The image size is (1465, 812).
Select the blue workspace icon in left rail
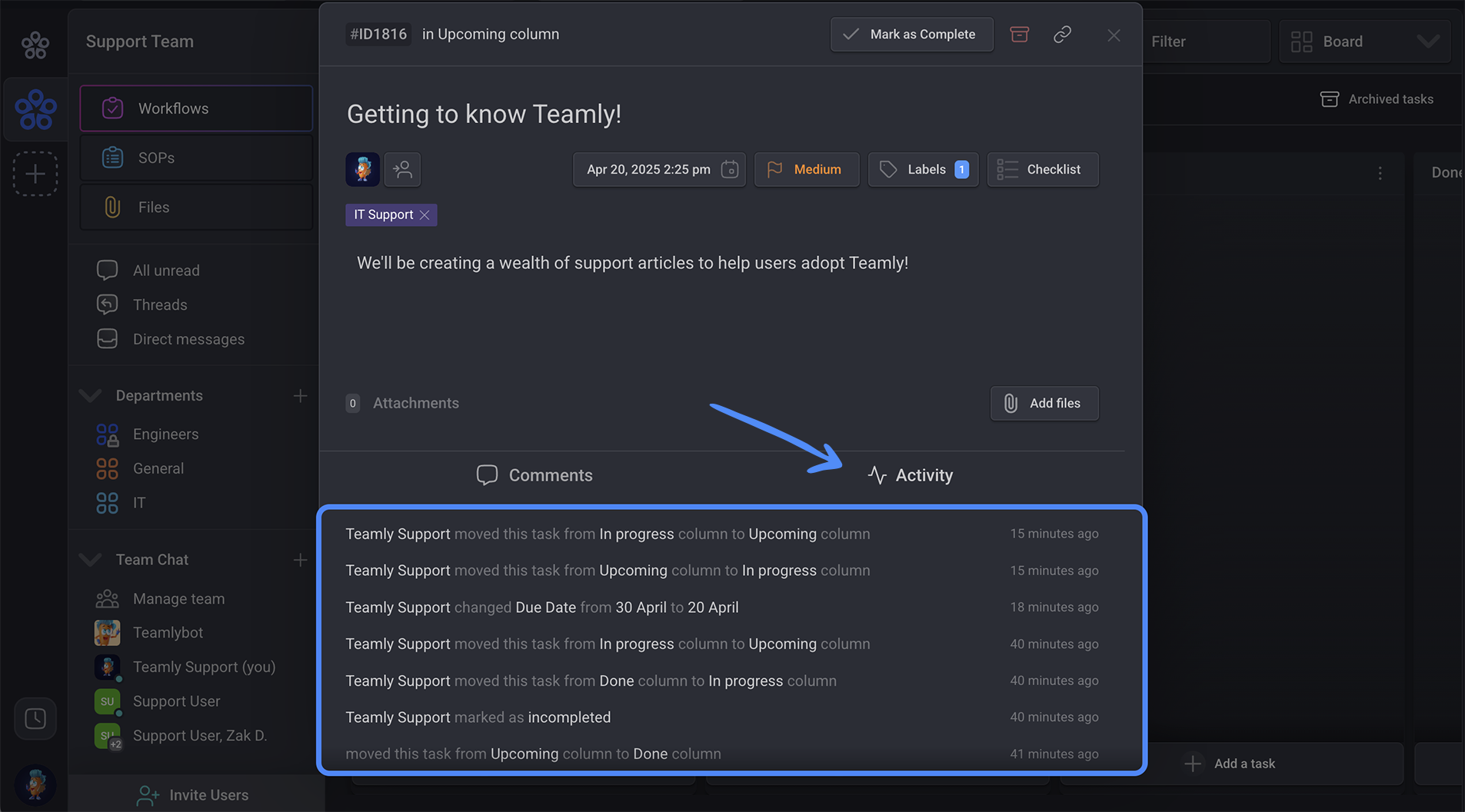tap(35, 109)
